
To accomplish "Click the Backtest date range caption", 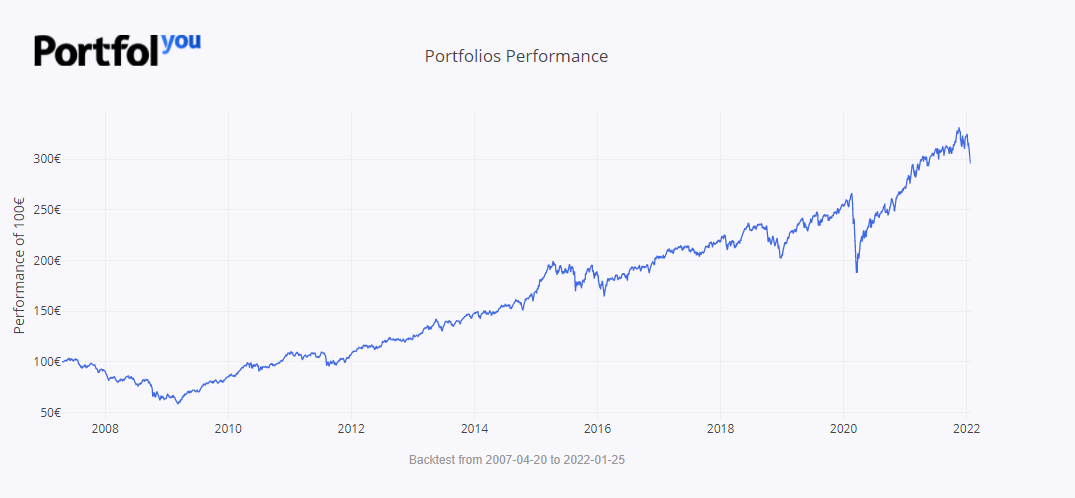I will tap(517, 459).
